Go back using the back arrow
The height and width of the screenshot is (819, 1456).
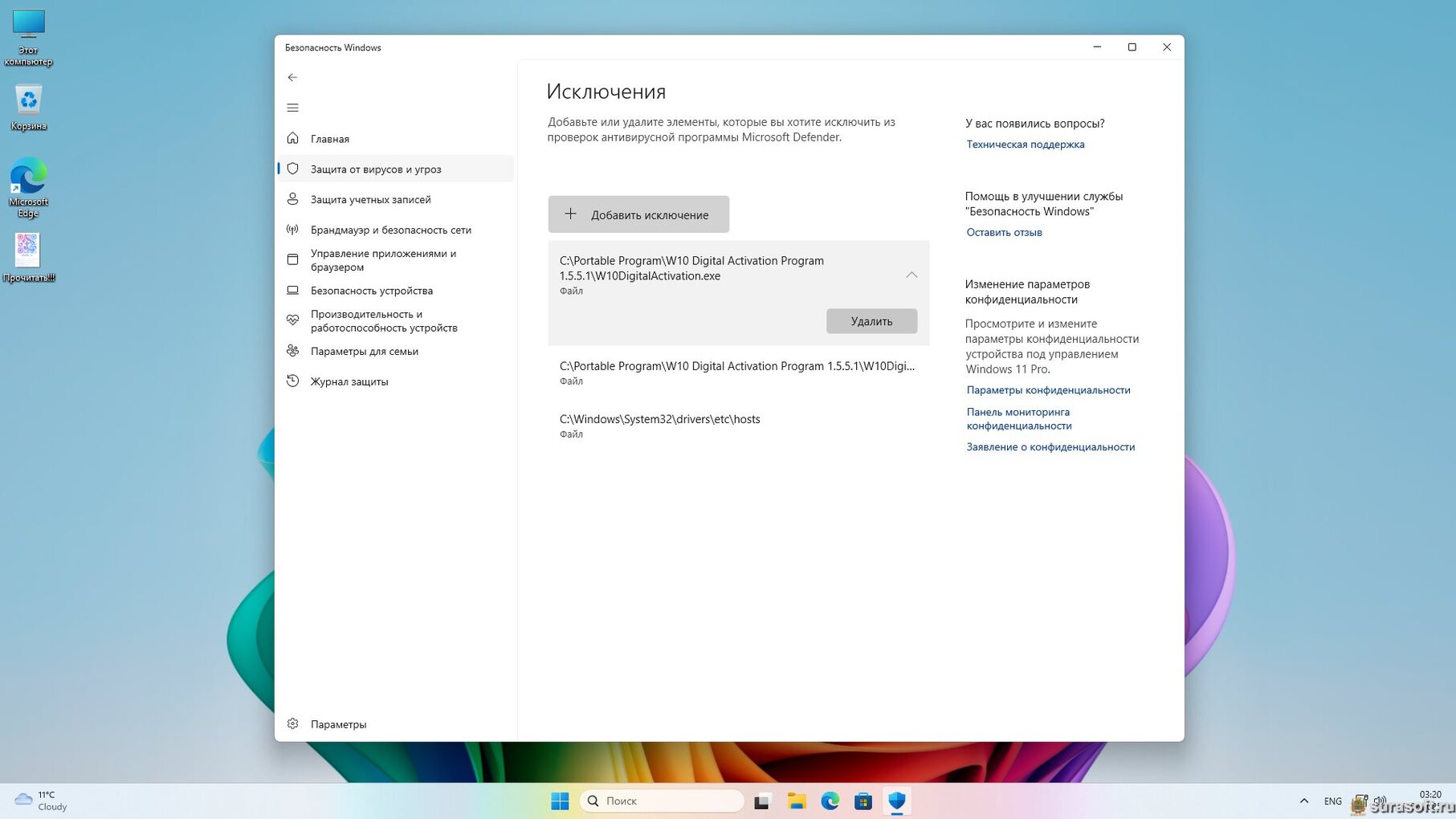(292, 77)
